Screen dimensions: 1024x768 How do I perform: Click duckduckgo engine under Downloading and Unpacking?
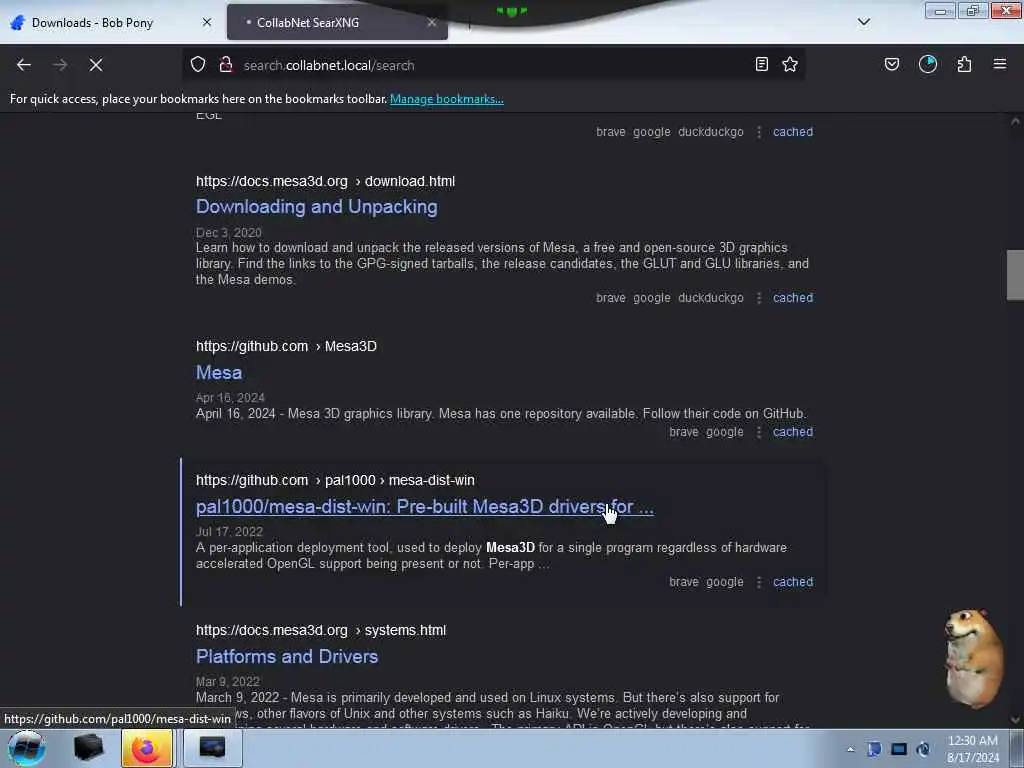pyautogui.click(x=711, y=298)
